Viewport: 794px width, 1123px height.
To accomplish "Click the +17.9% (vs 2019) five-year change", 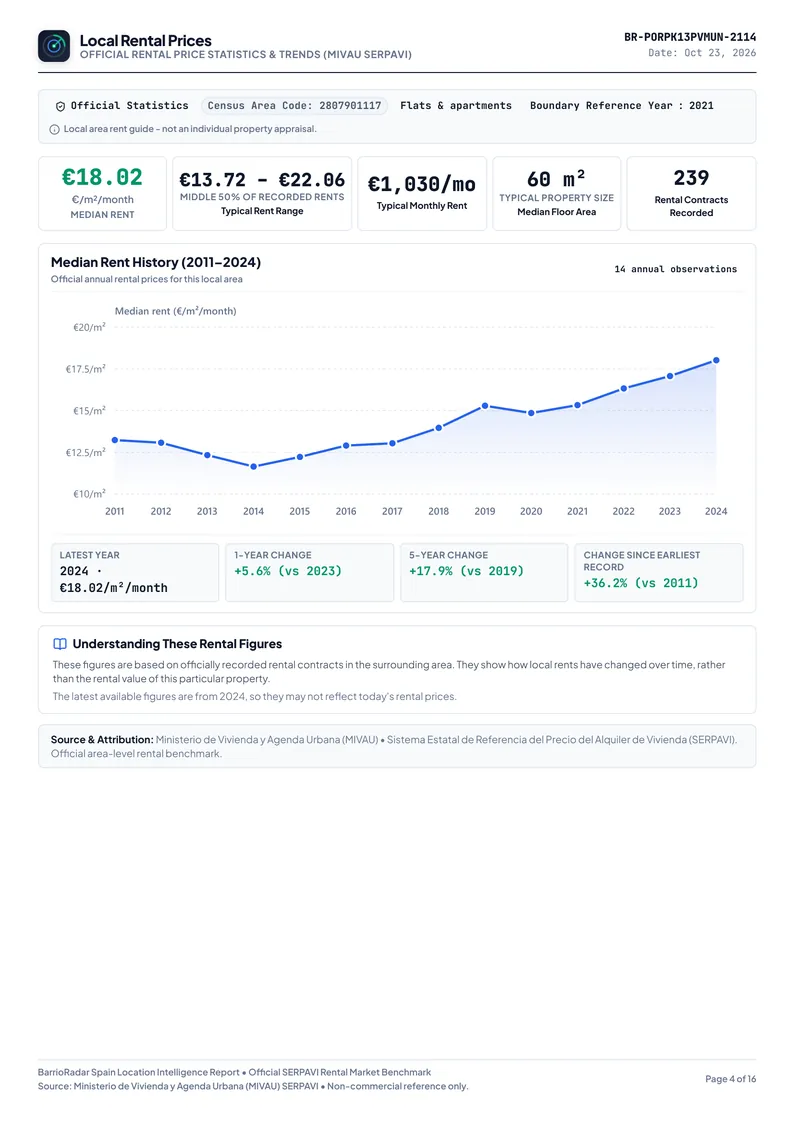I will point(466,571).
